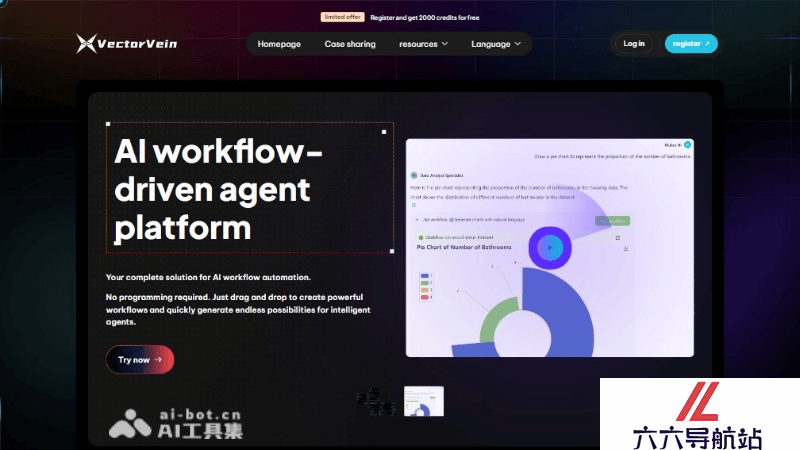Click the share icon in workflow record
The height and width of the screenshot is (450, 800).
(617, 237)
